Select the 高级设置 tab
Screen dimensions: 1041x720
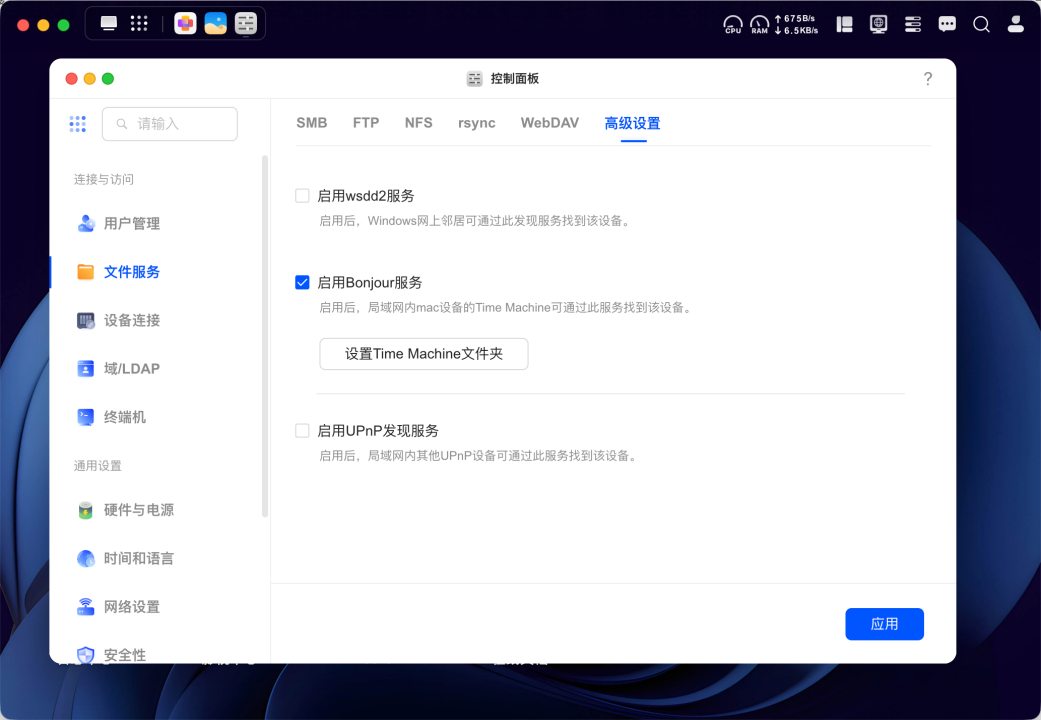click(x=633, y=124)
